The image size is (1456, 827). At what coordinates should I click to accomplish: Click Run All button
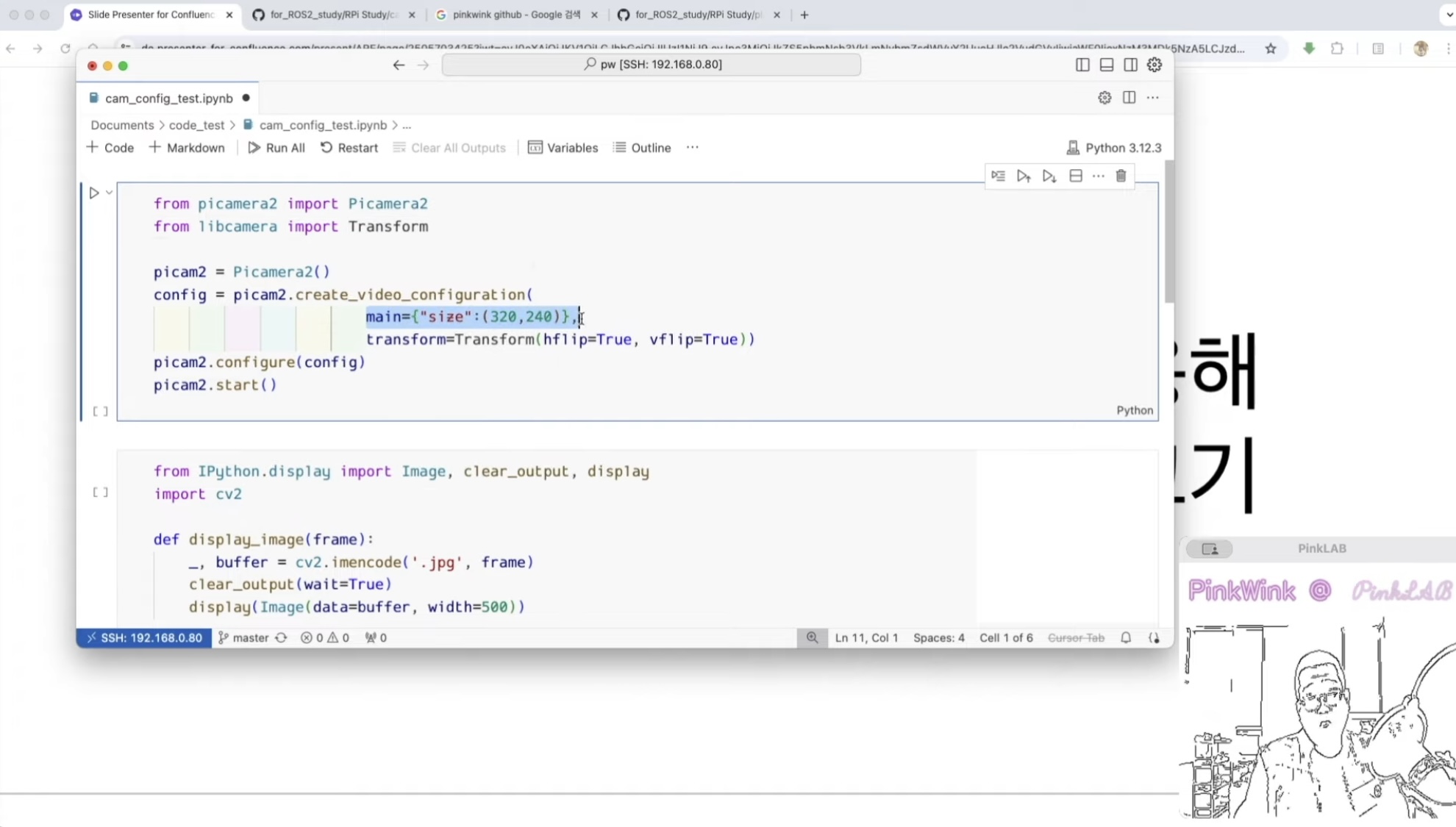276,148
